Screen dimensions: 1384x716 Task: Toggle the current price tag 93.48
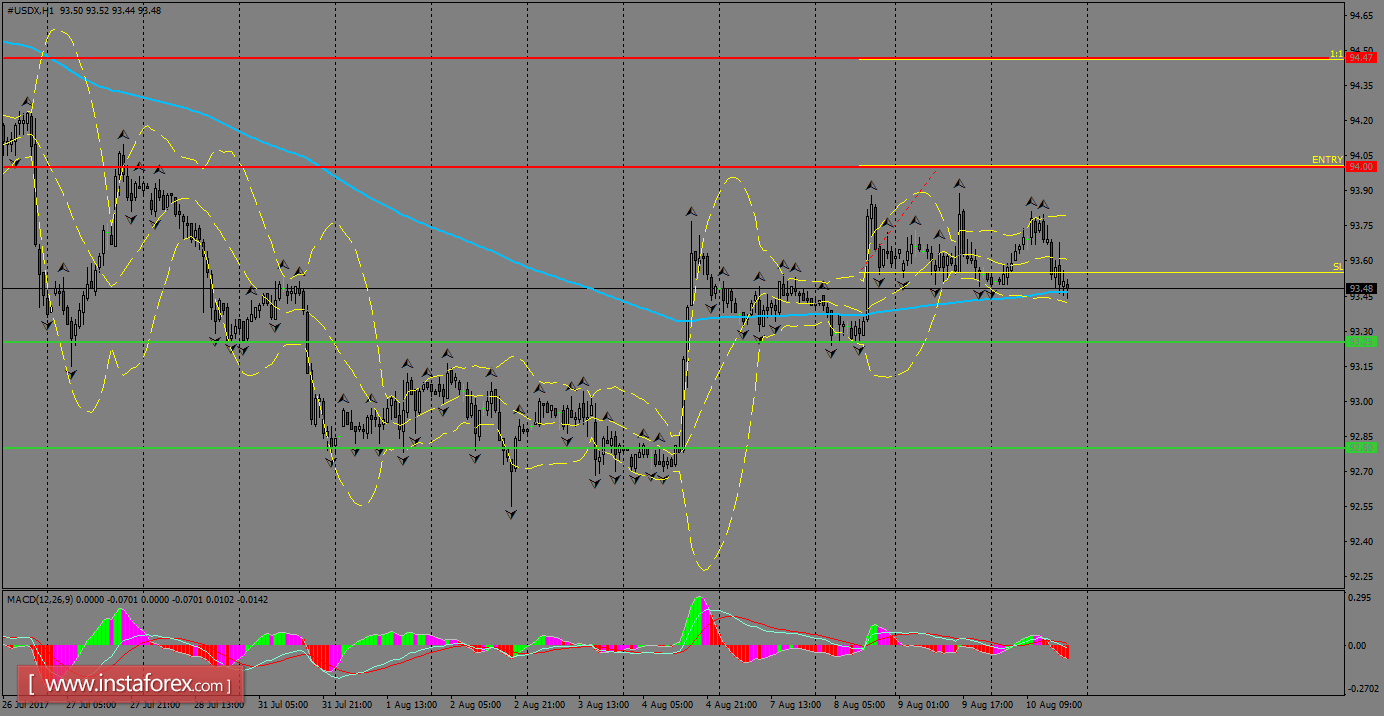pos(1360,290)
